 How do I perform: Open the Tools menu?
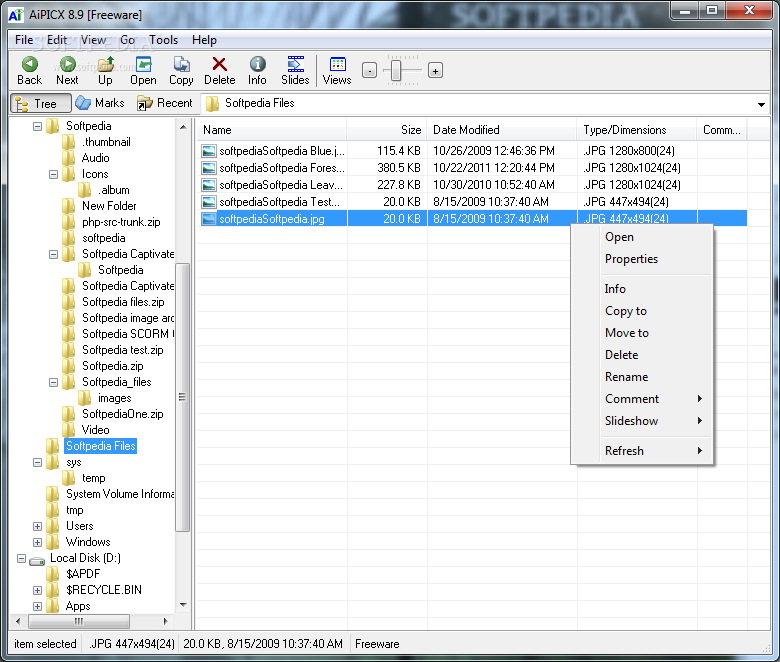163,40
